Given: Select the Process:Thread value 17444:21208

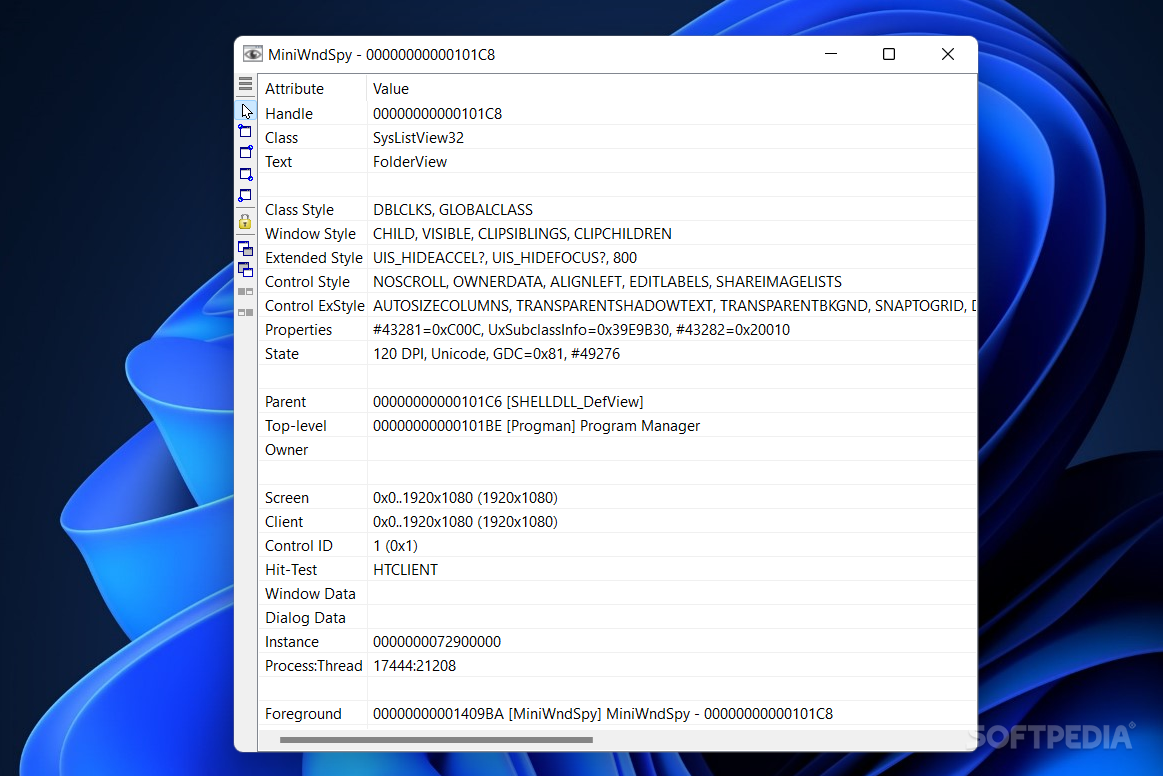Looking at the screenshot, I should pyautogui.click(x=414, y=665).
